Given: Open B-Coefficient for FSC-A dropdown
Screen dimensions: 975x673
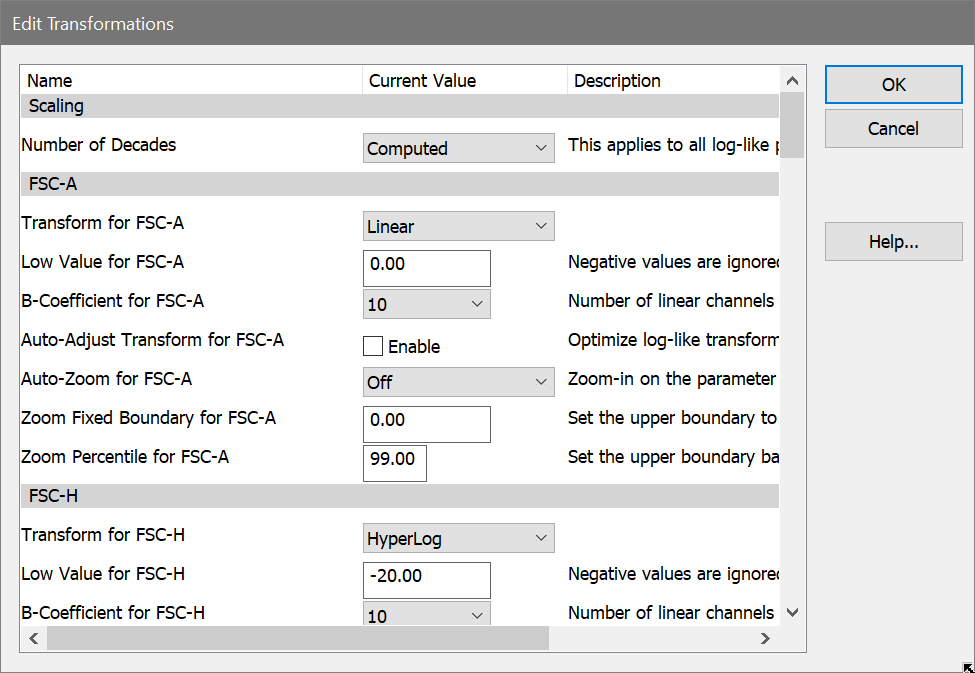Looking at the screenshot, I should tap(426, 304).
